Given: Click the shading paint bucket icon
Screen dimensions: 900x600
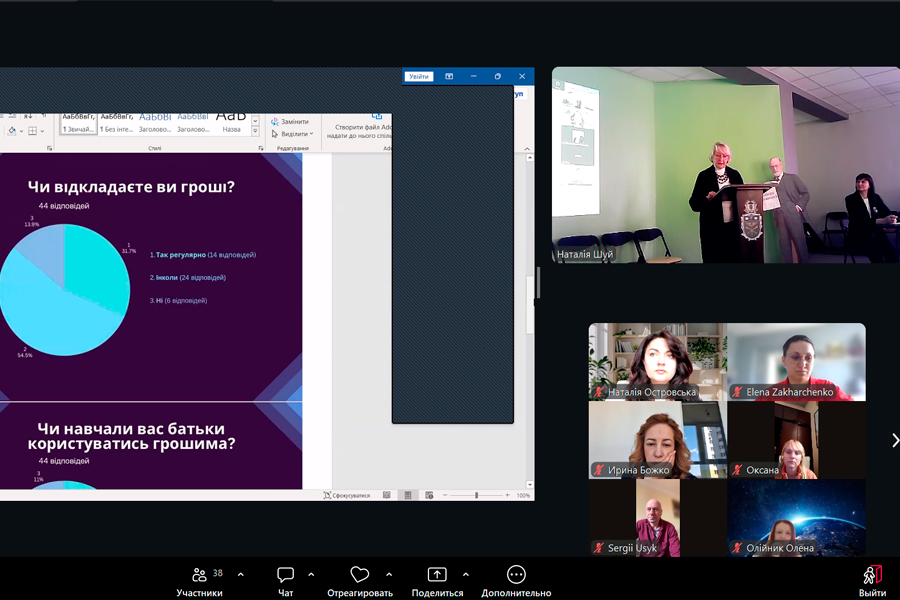Looking at the screenshot, I should (x=11, y=131).
